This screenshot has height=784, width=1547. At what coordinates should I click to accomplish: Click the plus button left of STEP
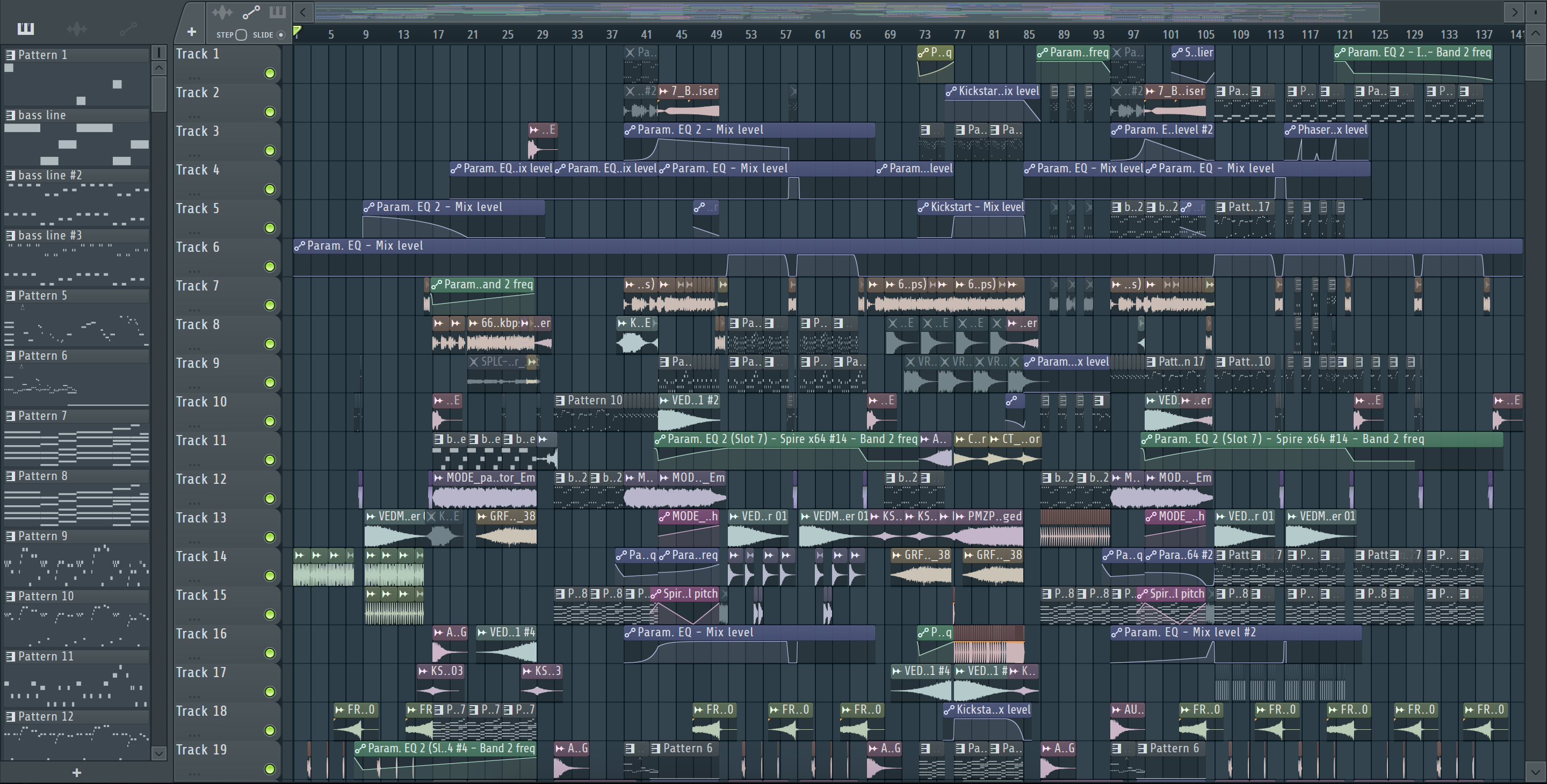192,31
